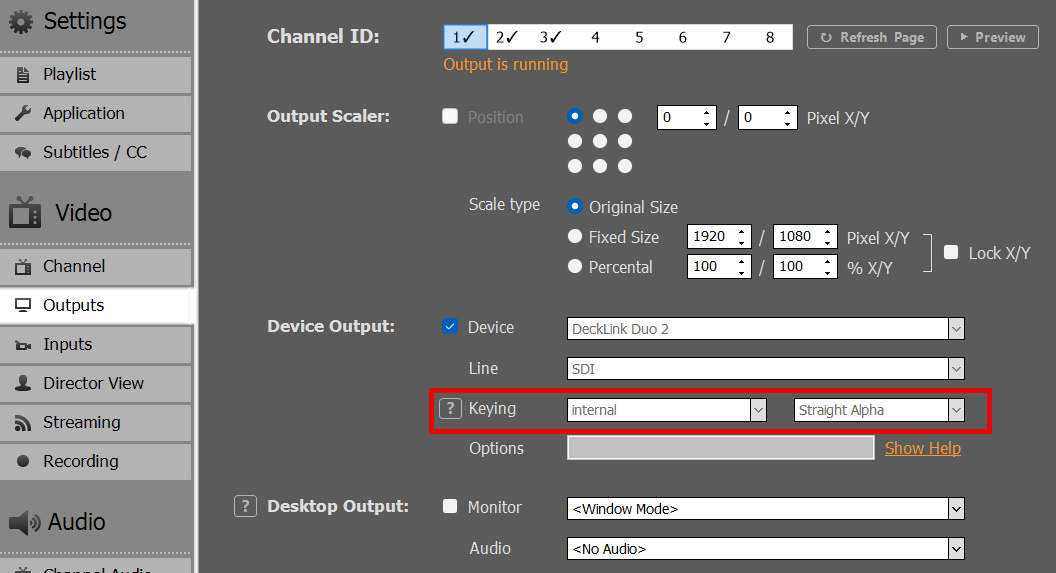
Task: Toggle the Lock X/Y checkbox
Action: tap(951, 252)
